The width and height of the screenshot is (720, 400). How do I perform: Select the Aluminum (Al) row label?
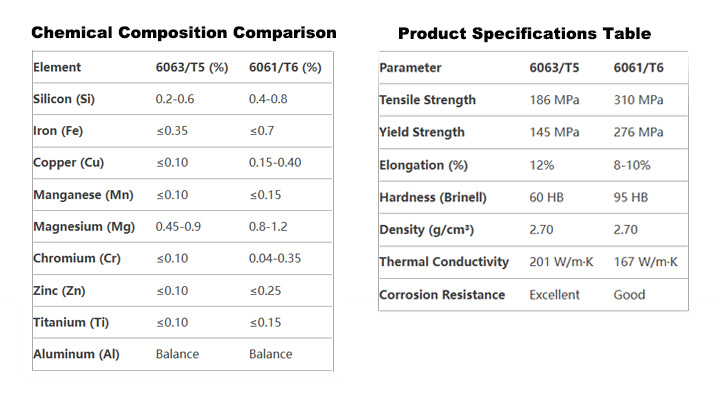tap(76, 354)
